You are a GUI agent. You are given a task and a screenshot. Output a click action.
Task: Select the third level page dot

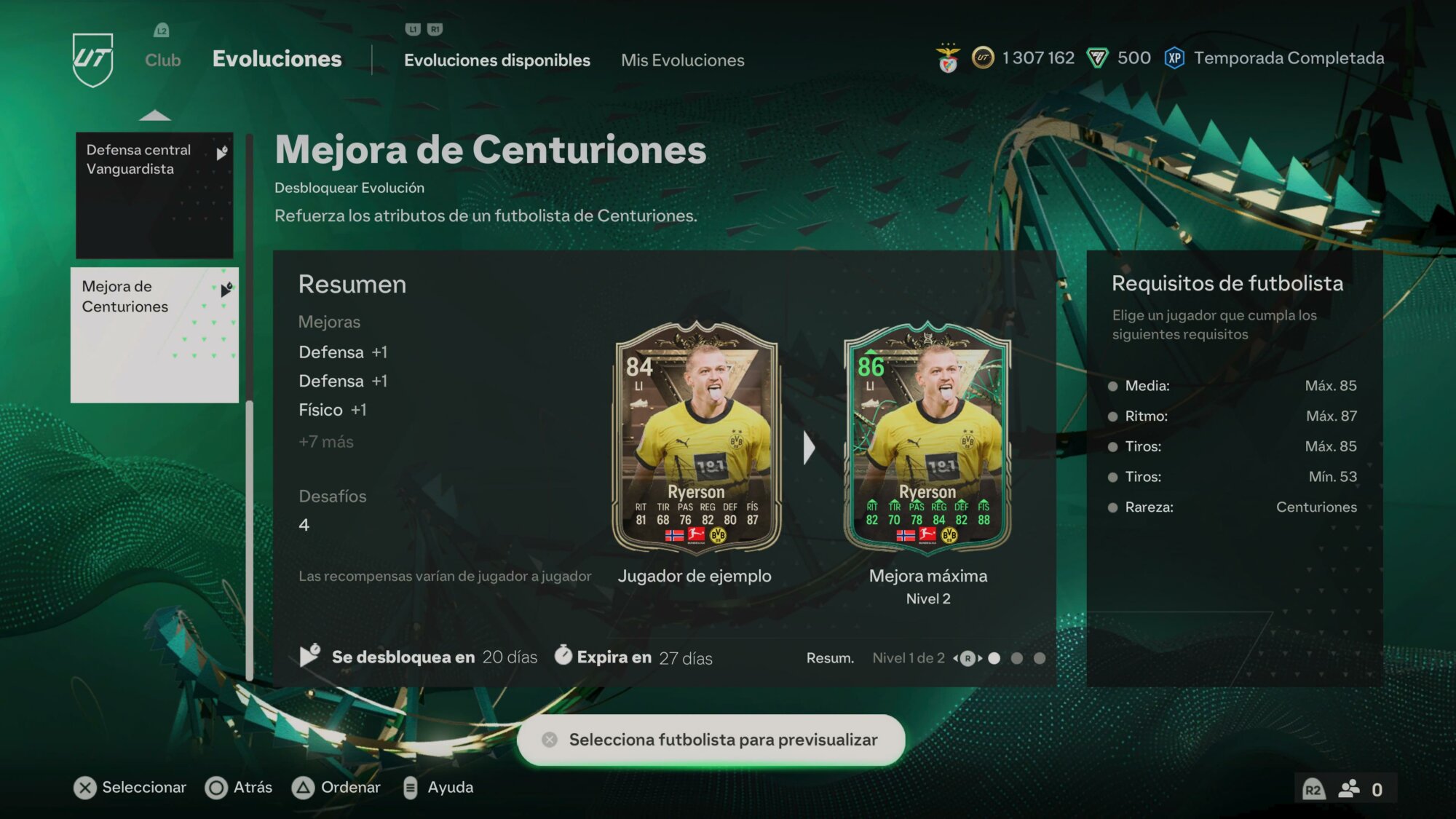1040,658
